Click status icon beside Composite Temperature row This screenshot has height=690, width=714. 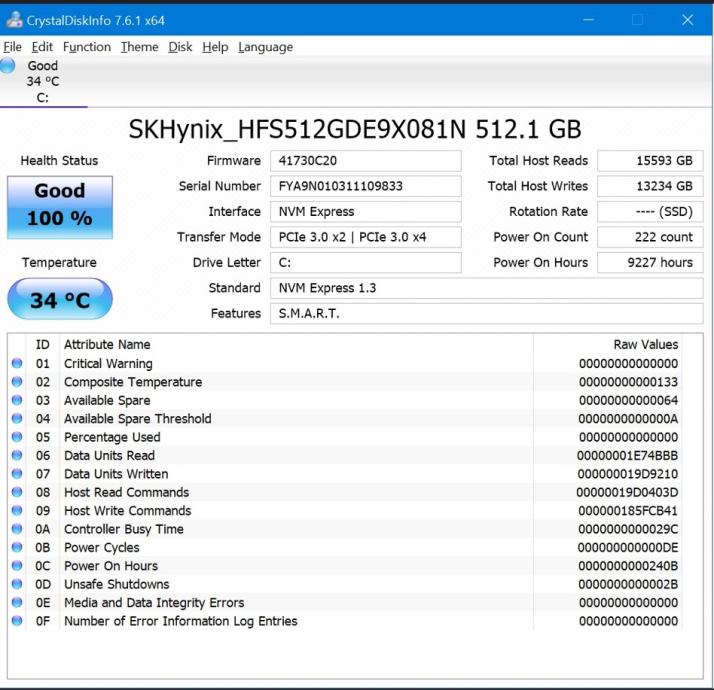point(17,382)
